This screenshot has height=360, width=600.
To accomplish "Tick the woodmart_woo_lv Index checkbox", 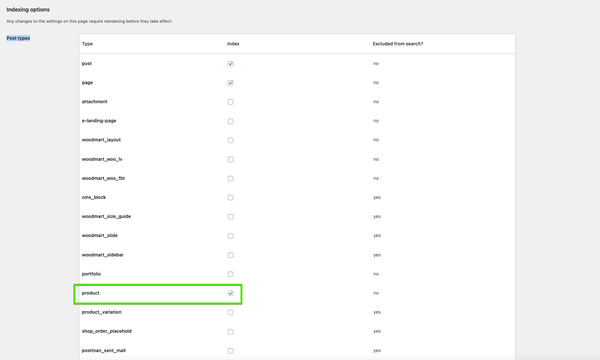I will [230, 160].
